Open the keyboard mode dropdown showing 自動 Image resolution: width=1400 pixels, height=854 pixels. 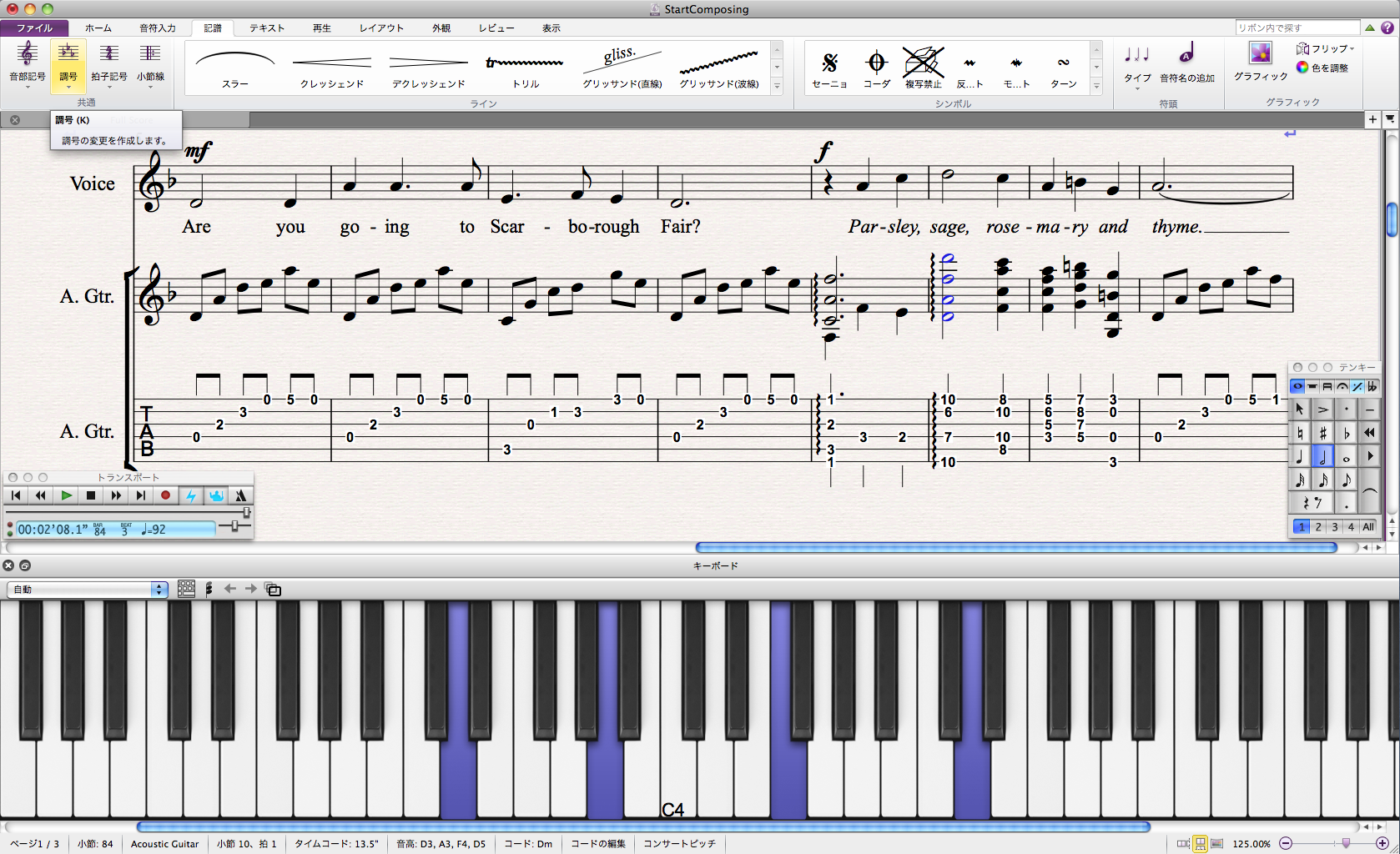(88, 589)
